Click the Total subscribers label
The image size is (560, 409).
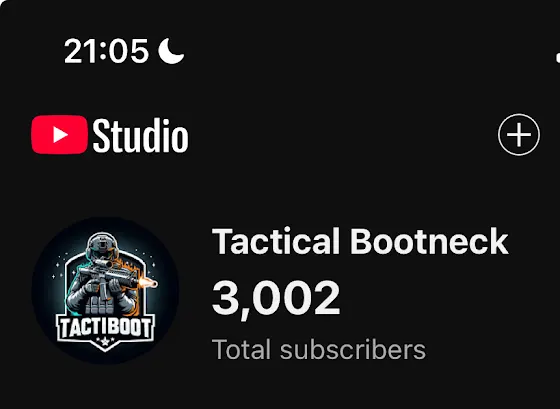(x=319, y=349)
